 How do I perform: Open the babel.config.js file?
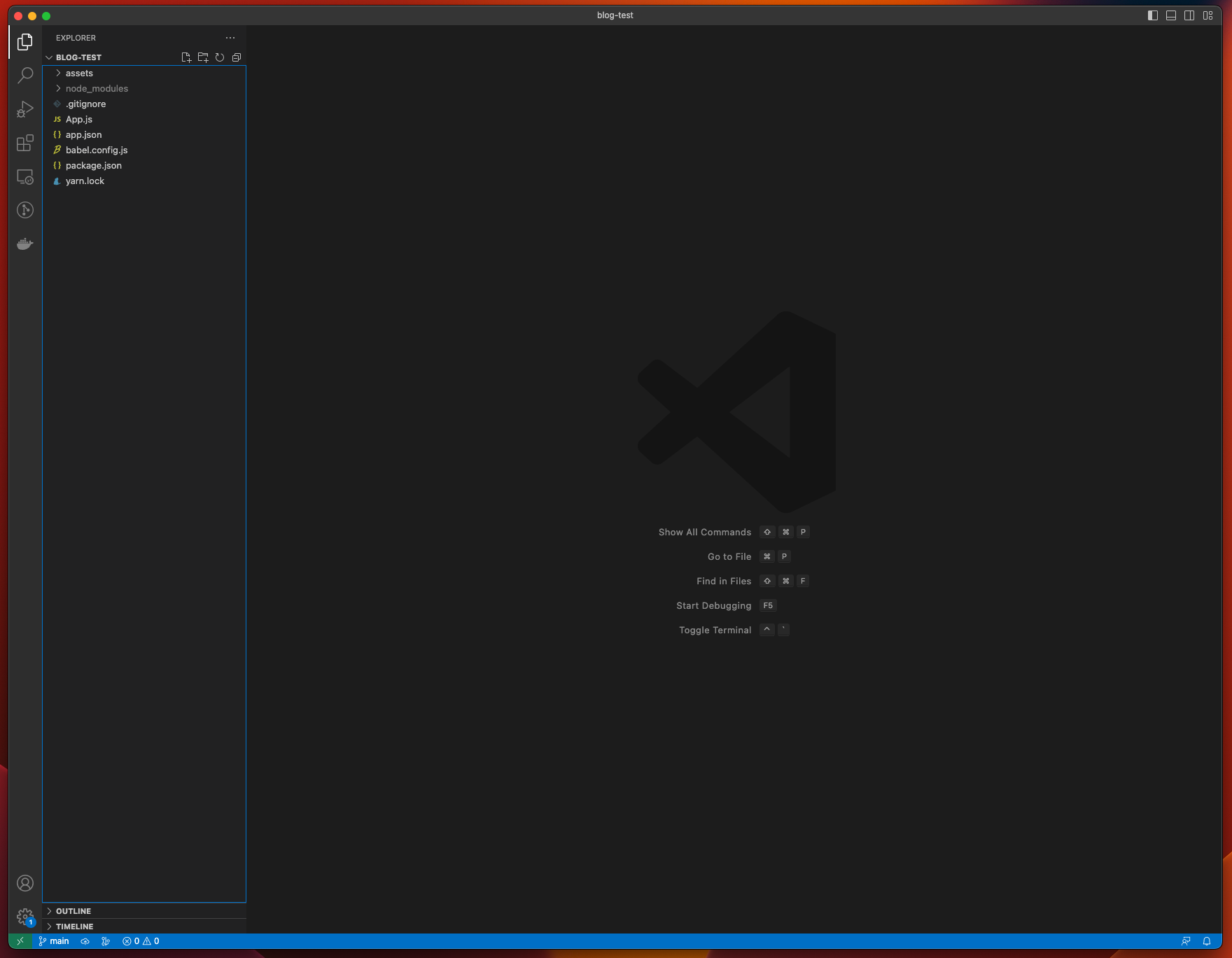coord(144,150)
